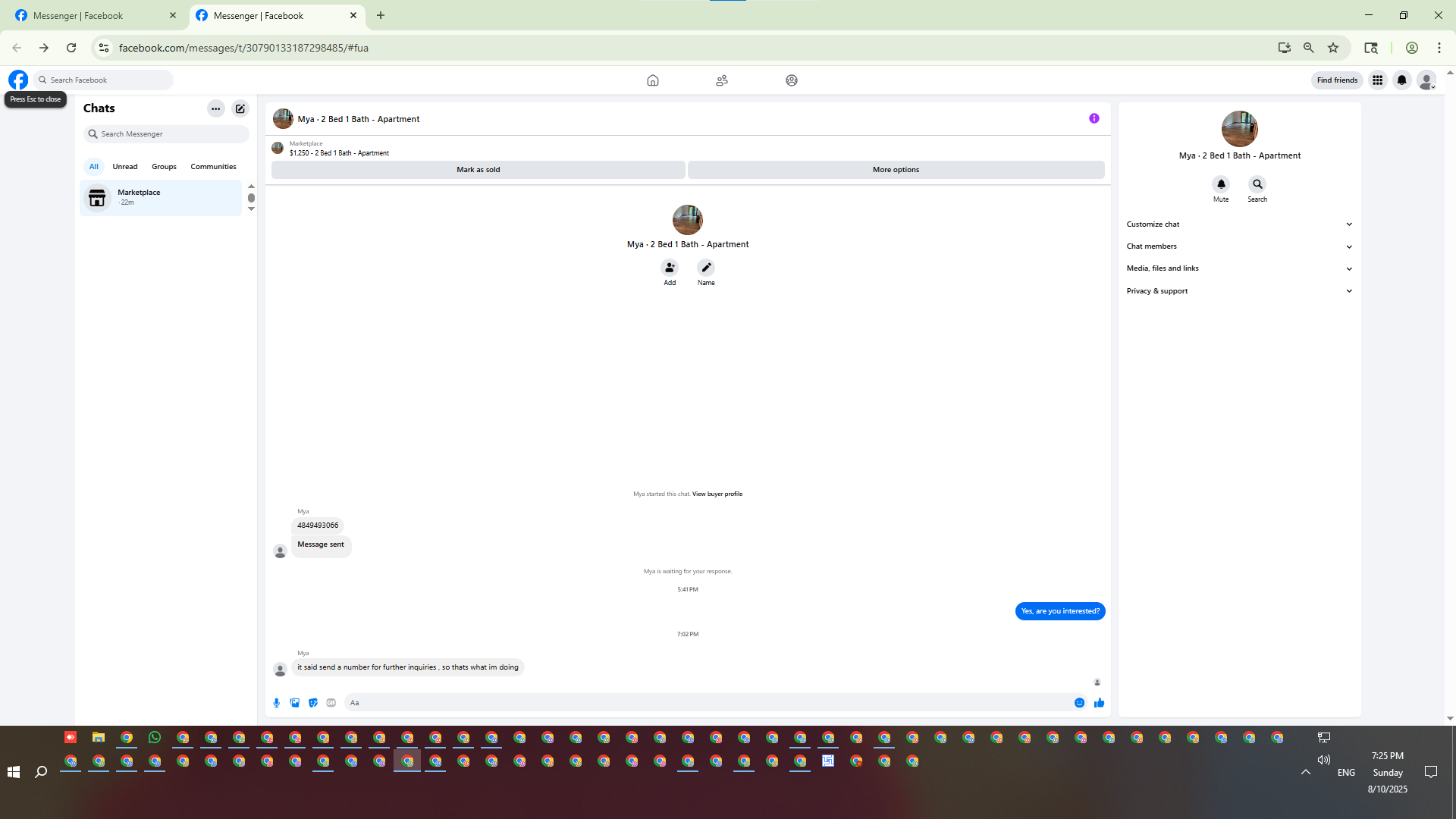
Task: Open the Facebook notifications bell
Action: [x=1401, y=80]
